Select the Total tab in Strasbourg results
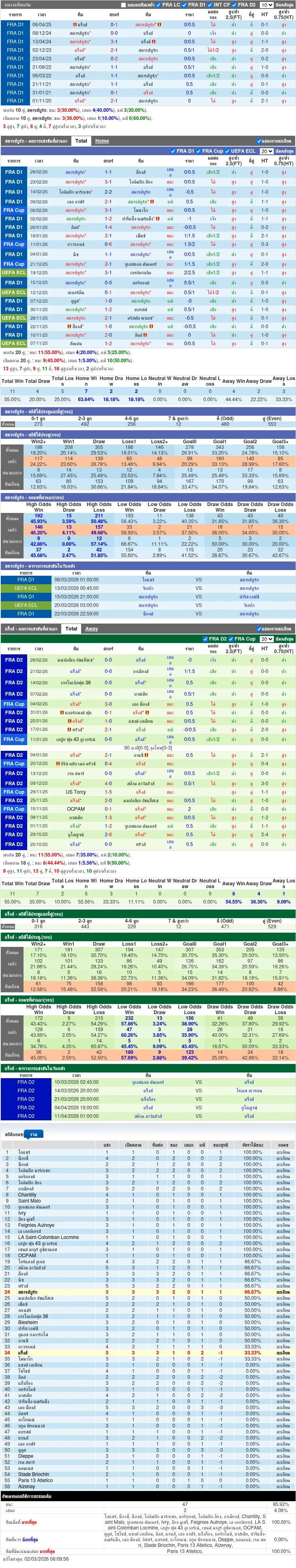Screen dimensions: 296x1568 click(x=81, y=141)
